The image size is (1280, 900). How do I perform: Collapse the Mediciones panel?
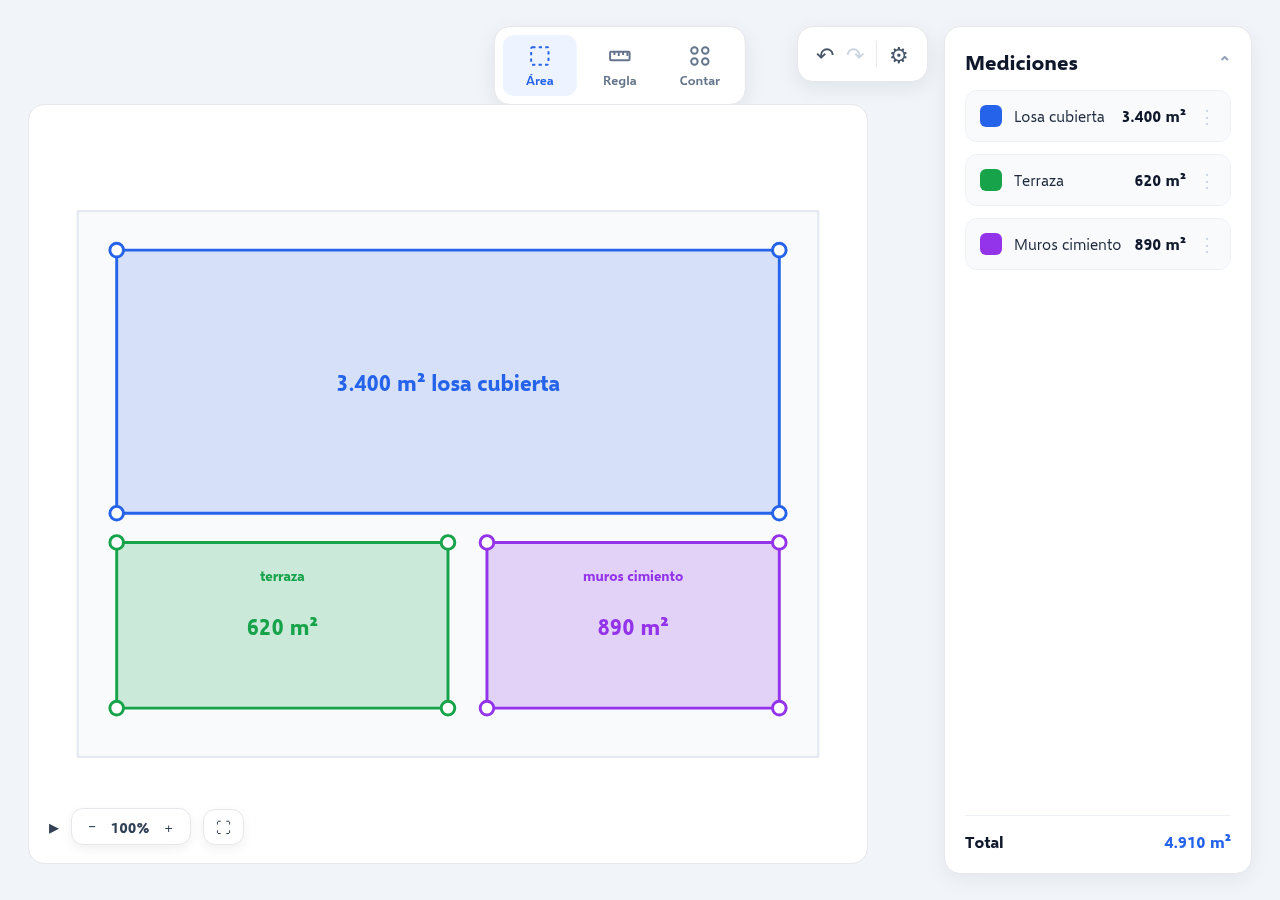point(1224,60)
